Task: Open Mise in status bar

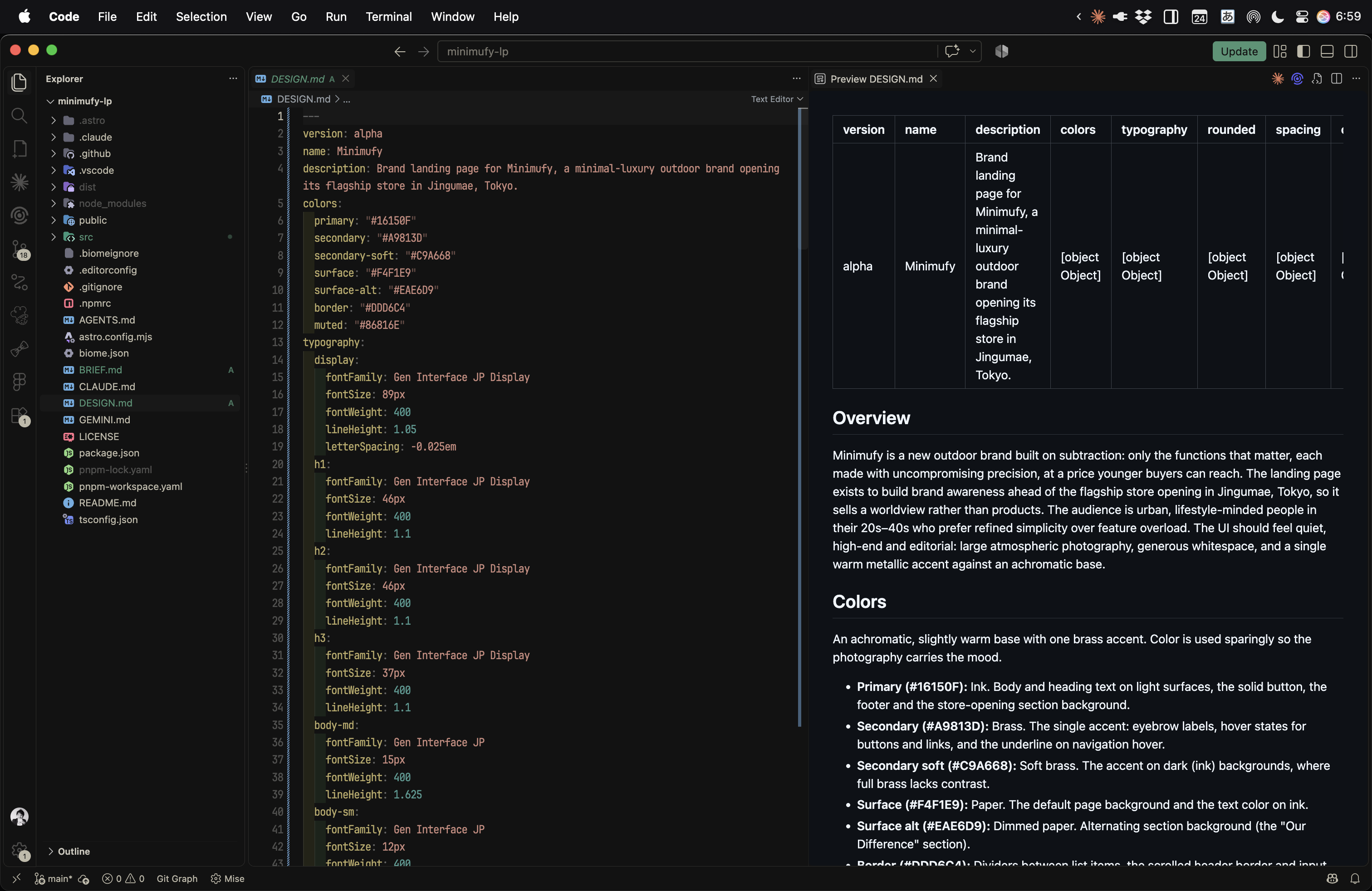Action: 228,879
